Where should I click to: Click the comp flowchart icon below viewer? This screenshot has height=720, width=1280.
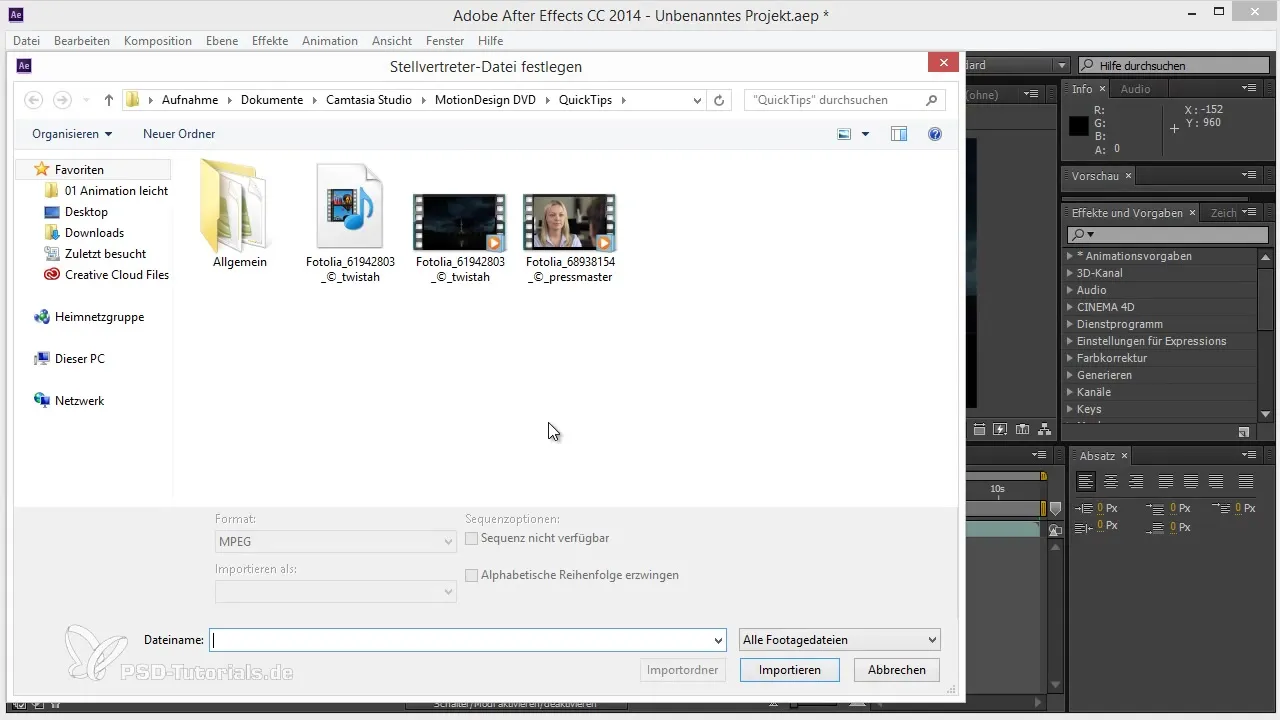[1045, 430]
